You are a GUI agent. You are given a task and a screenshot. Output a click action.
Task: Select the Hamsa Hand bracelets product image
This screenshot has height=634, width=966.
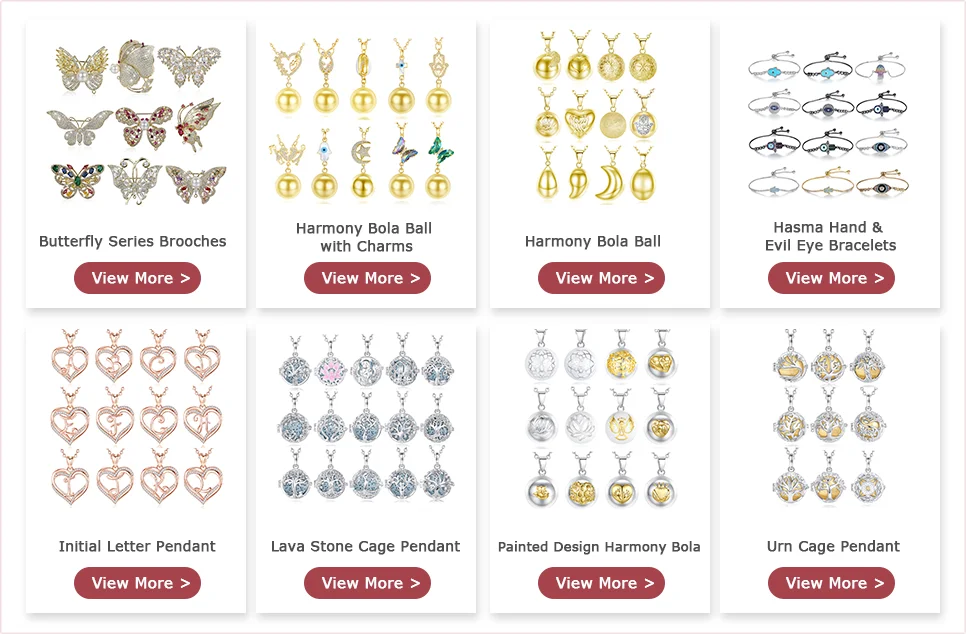coord(829,125)
